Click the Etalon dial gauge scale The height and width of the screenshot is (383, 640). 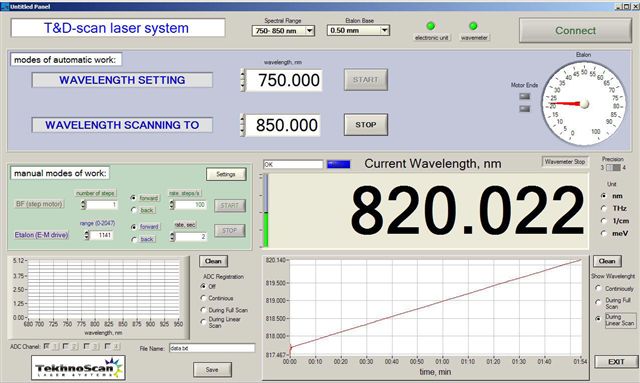(583, 103)
